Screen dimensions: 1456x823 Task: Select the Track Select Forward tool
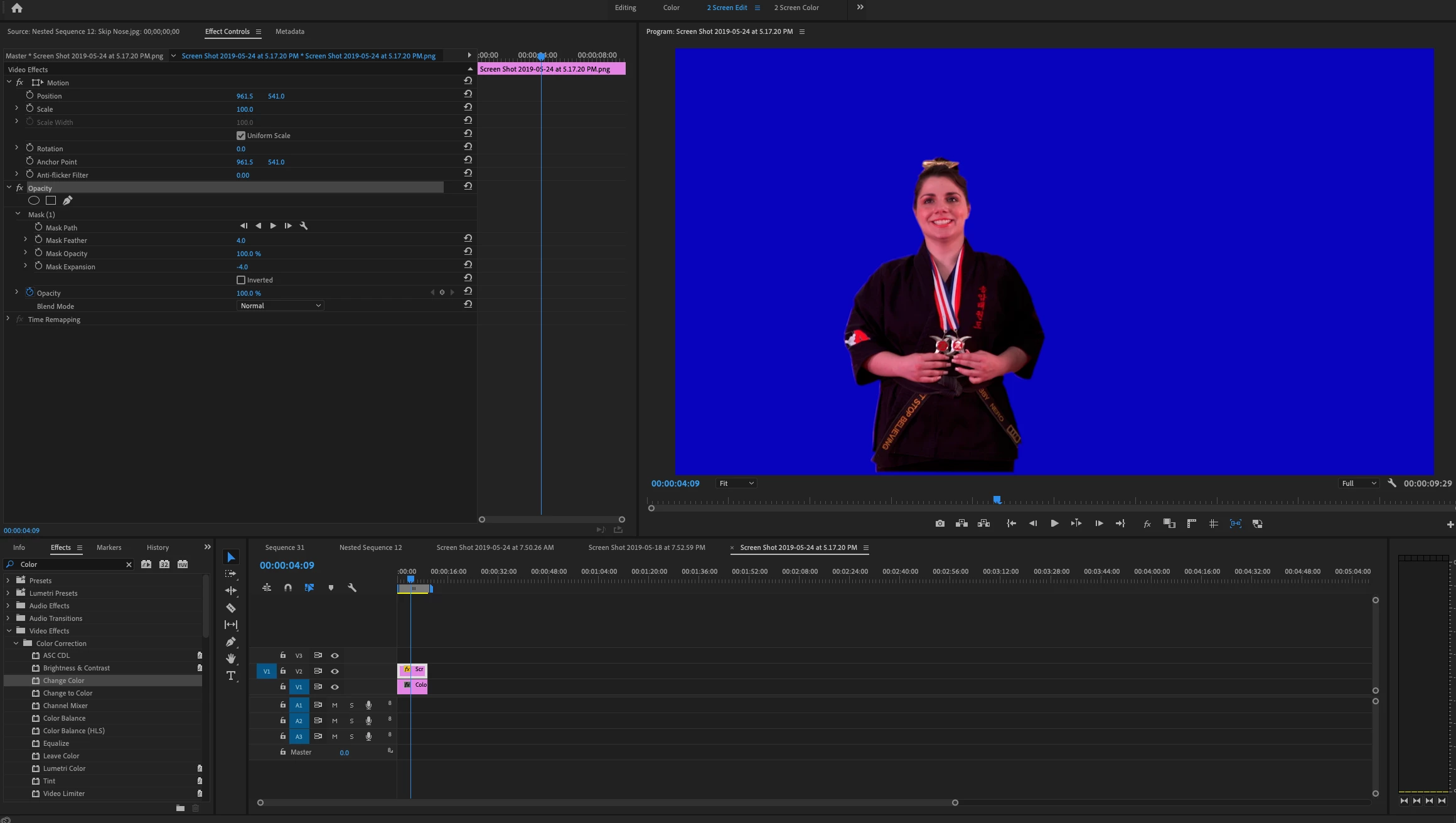pos(231,574)
